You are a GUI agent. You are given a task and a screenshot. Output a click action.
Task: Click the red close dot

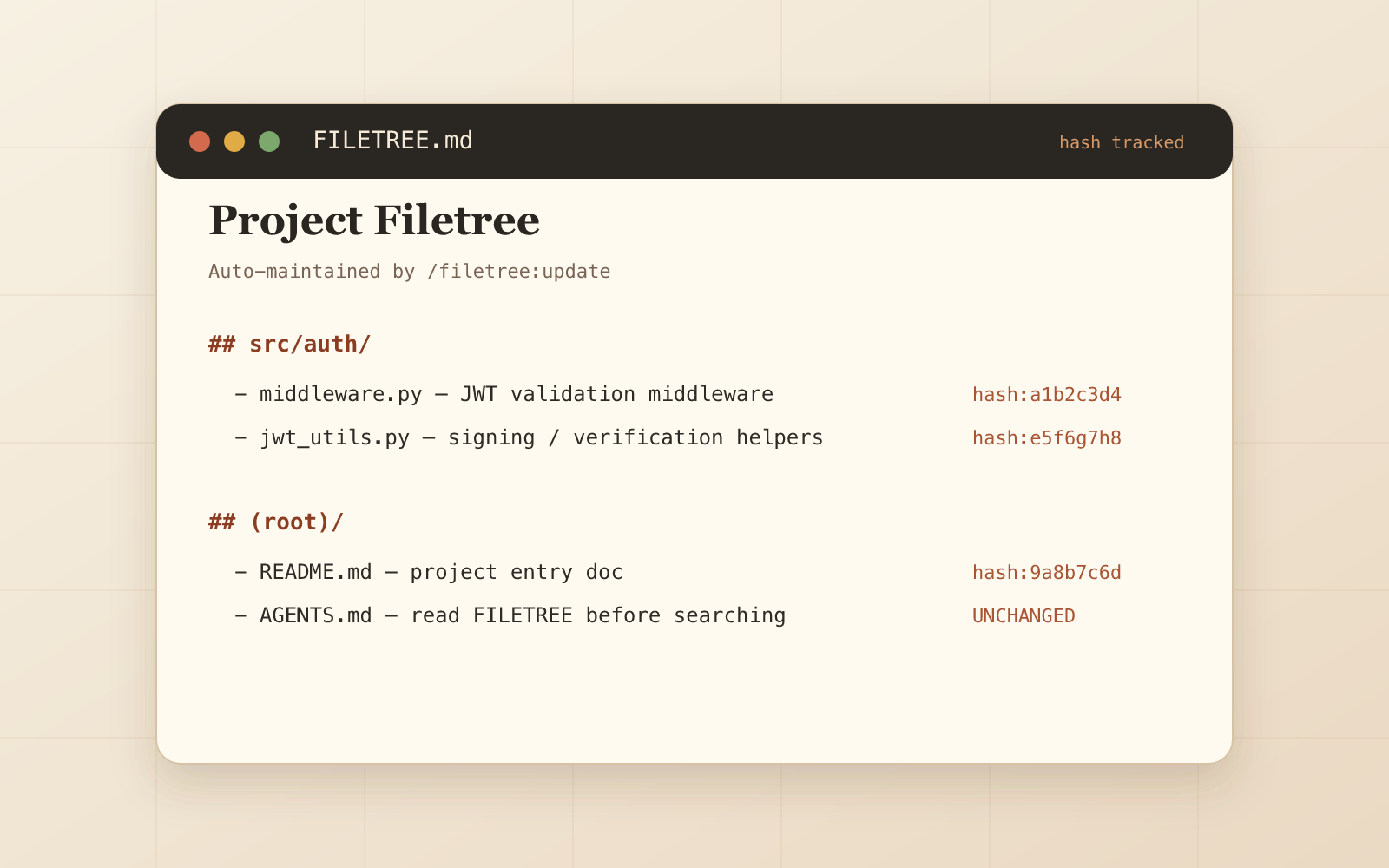[x=200, y=141]
